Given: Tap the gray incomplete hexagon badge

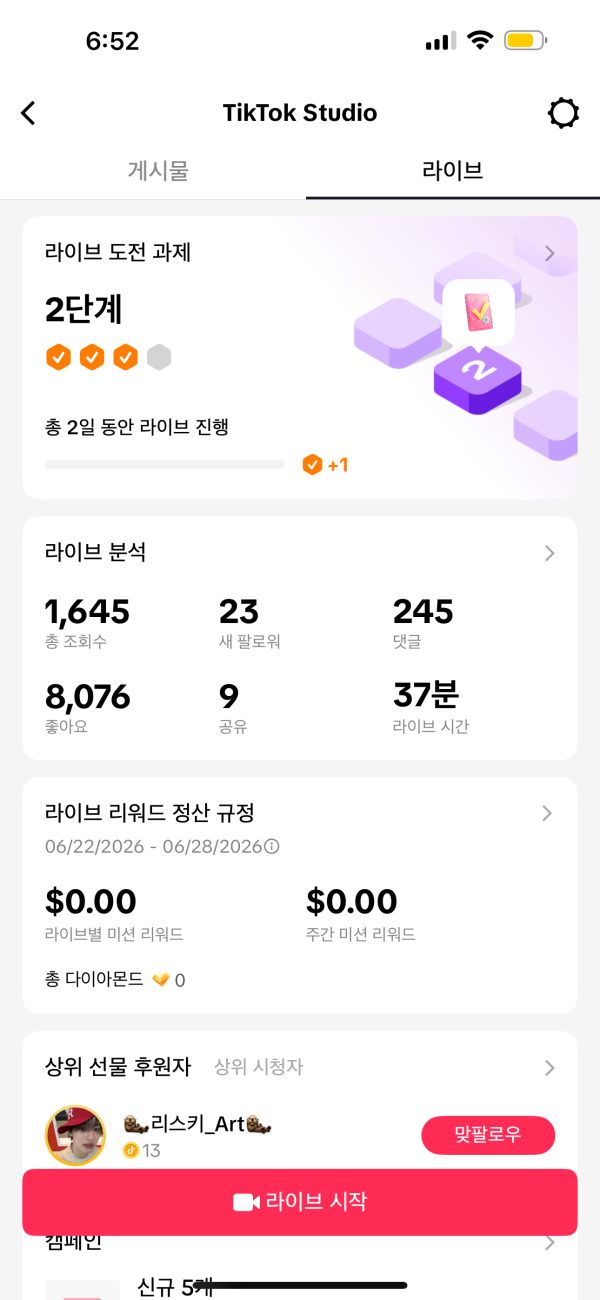Looking at the screenshot, I should pyautogui.click(x=158, y=357).
